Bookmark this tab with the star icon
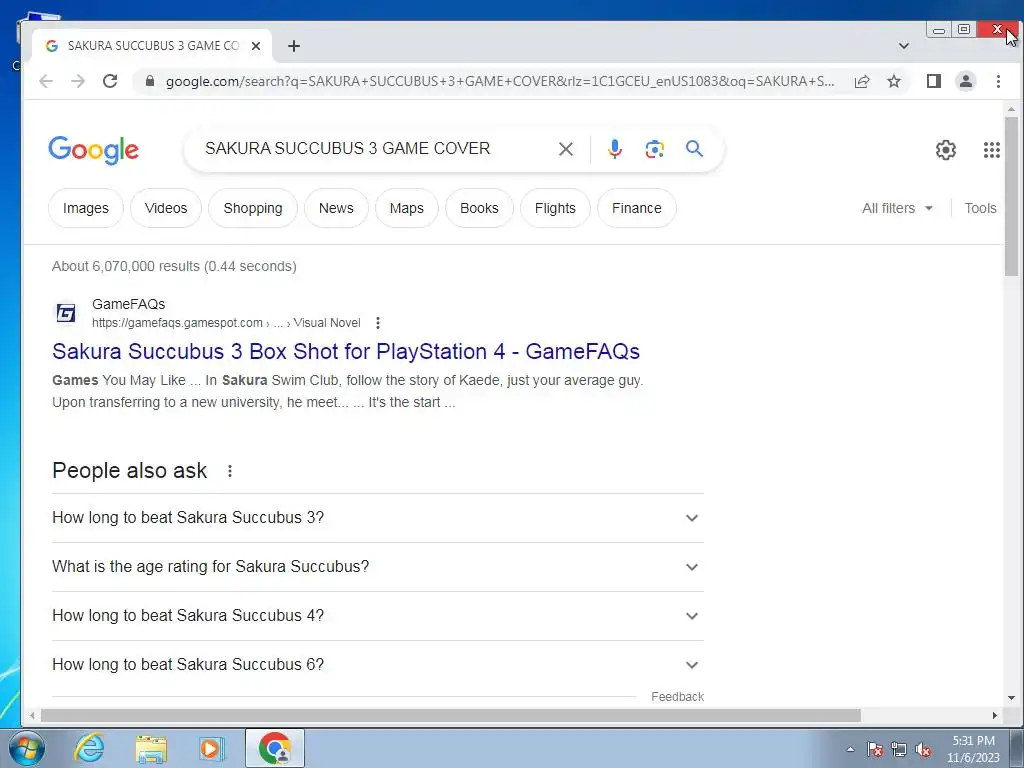The image size is (1024, 768). click(894, 81)
